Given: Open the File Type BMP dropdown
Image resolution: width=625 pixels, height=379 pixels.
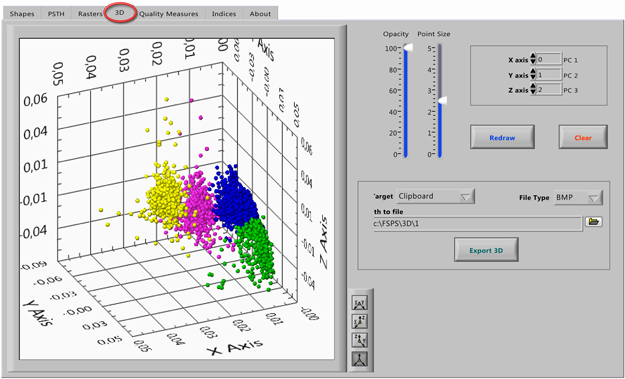Looking at the screenshot, I should pyautogui.click(x=578, y=197).
